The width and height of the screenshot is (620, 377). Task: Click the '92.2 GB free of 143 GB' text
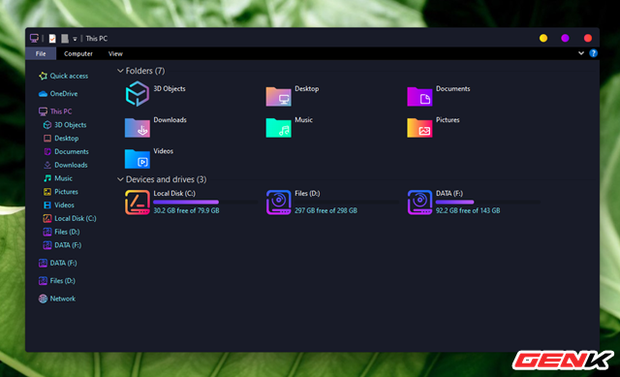pos(468,211)
